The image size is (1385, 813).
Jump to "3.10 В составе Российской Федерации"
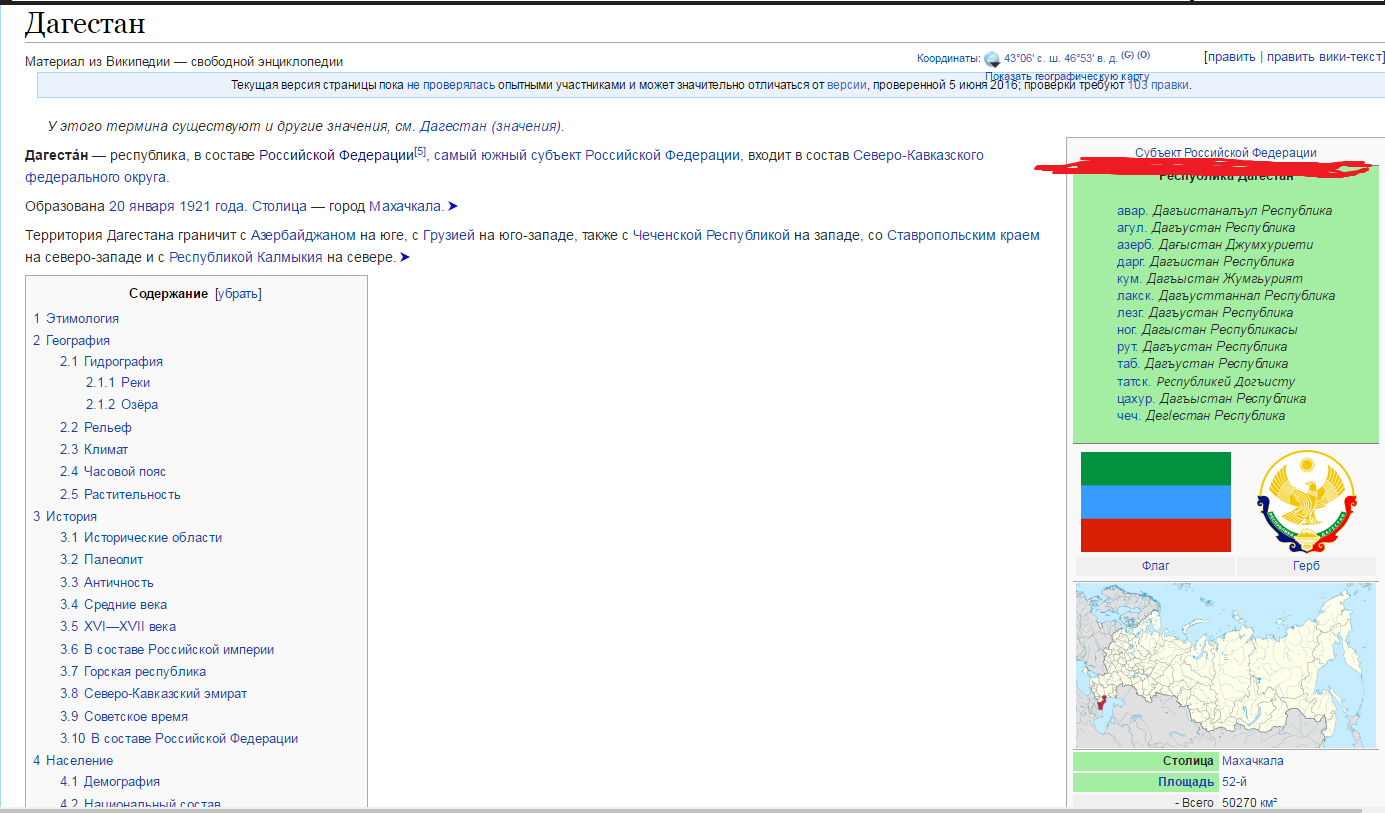pos(179,739)
